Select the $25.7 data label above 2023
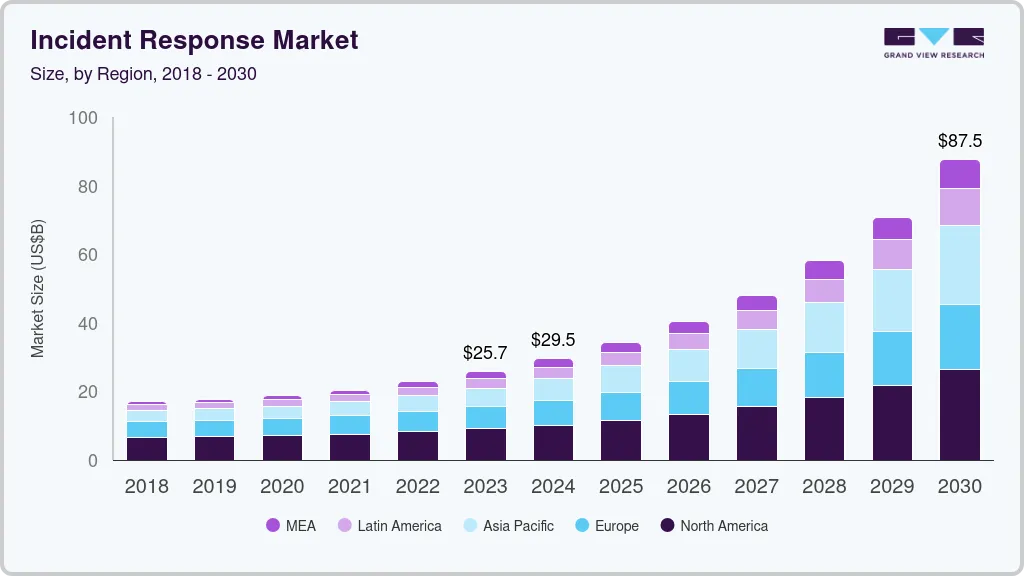This screenshot has width=1024, height=576. (485, 353)
